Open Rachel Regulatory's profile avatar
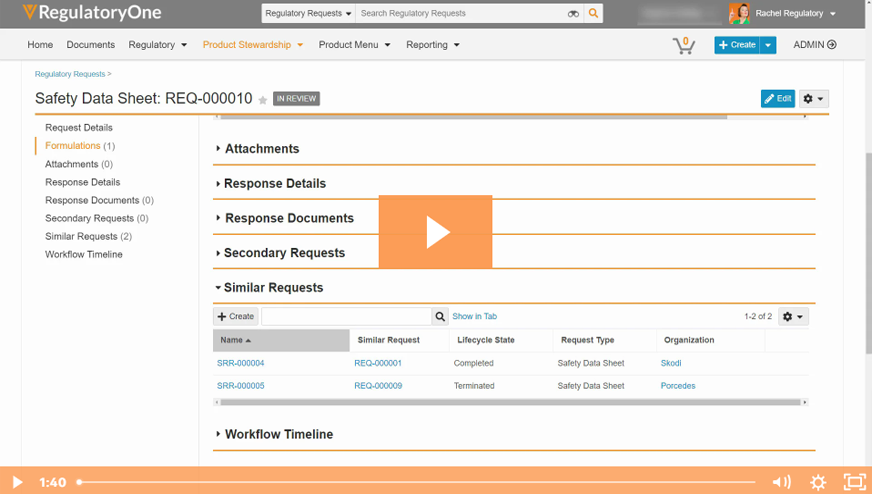 click(x=739, y=13)
